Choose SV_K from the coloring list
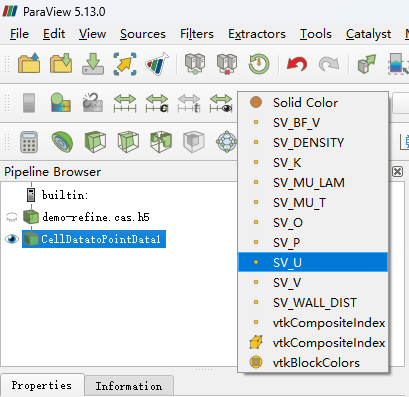 [313, 162]
